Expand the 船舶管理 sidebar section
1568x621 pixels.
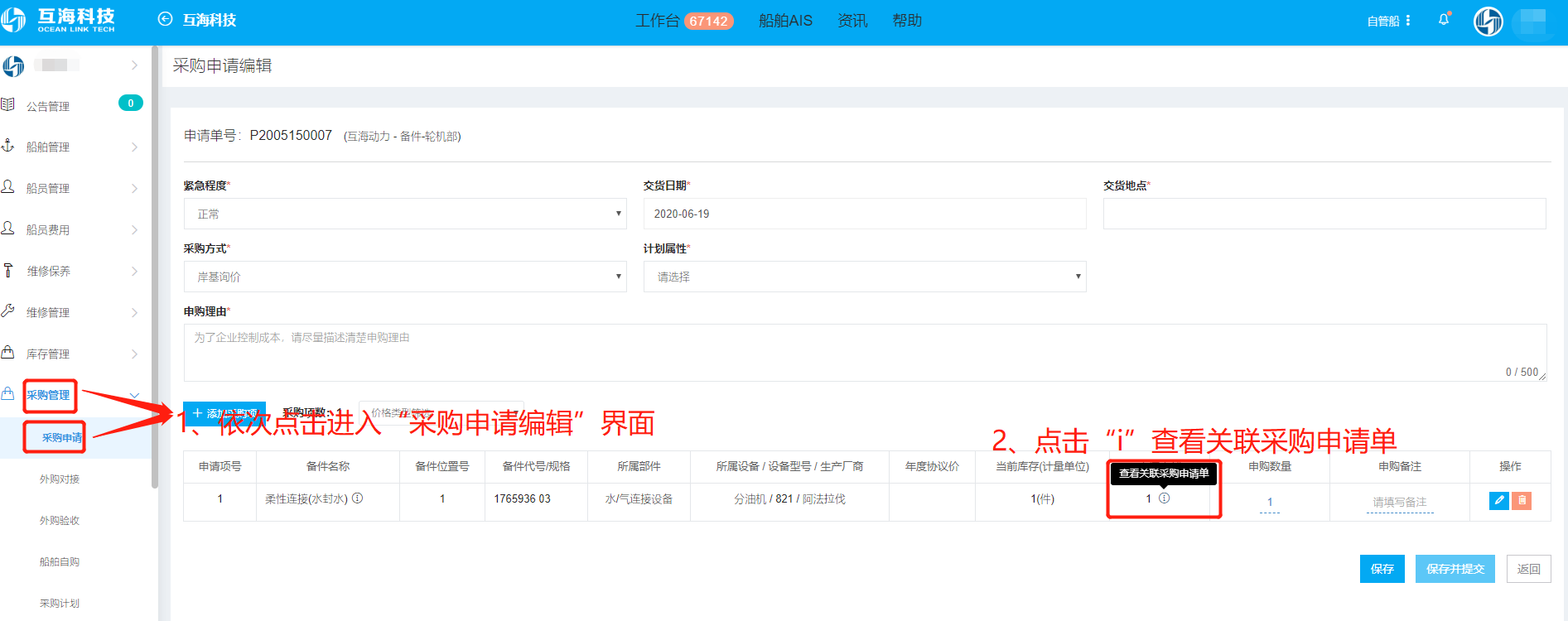[x=134, y=147]
